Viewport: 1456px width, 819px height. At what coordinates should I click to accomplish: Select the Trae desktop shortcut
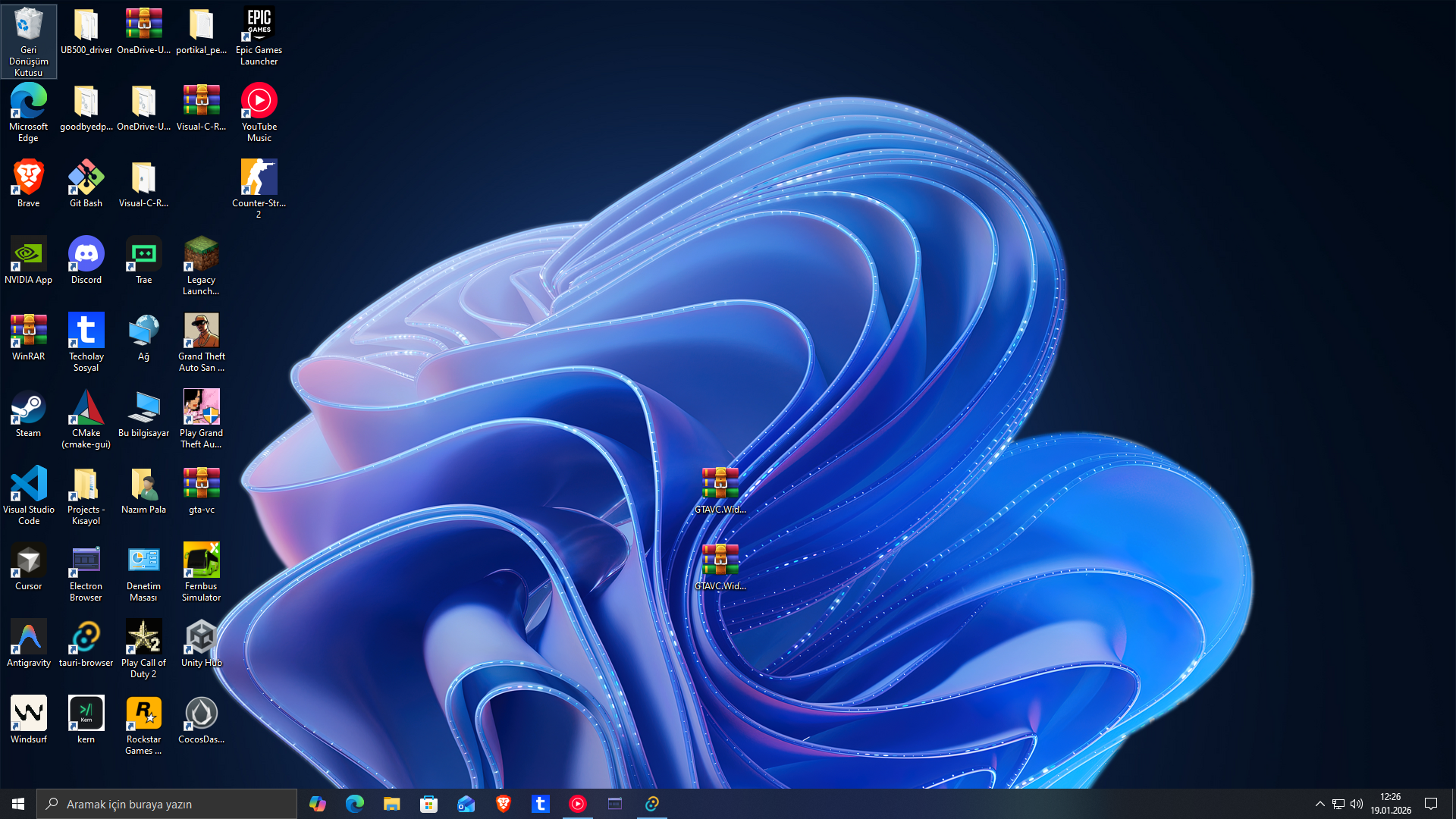[x=143, y=260]
